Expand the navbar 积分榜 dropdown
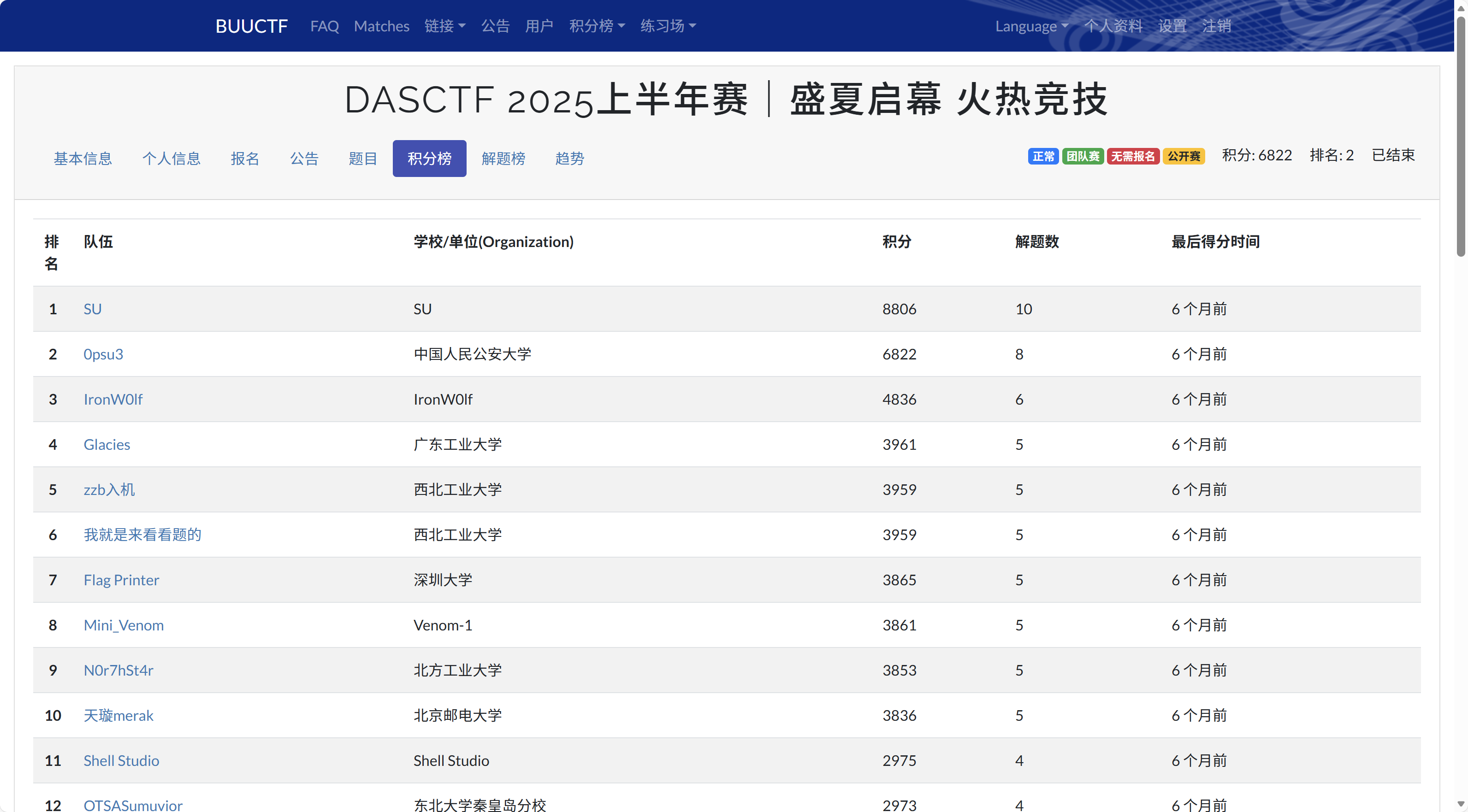1468x812 pixels. (597, 26)
